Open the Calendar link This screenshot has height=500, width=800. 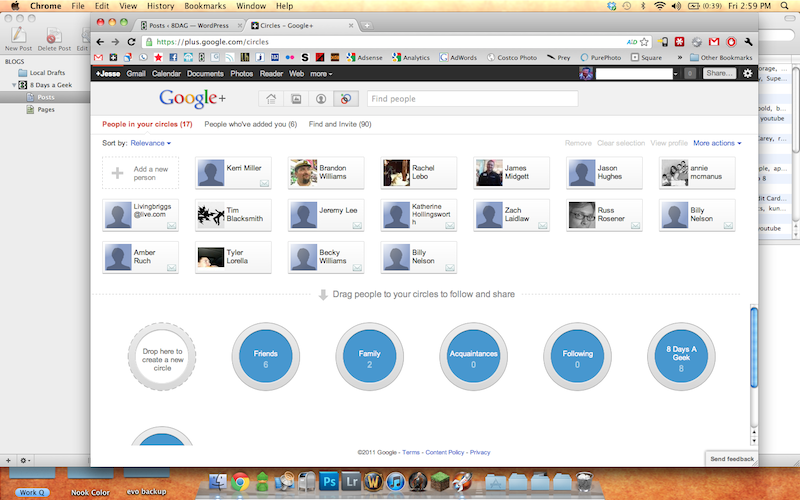tap(166, 74)
